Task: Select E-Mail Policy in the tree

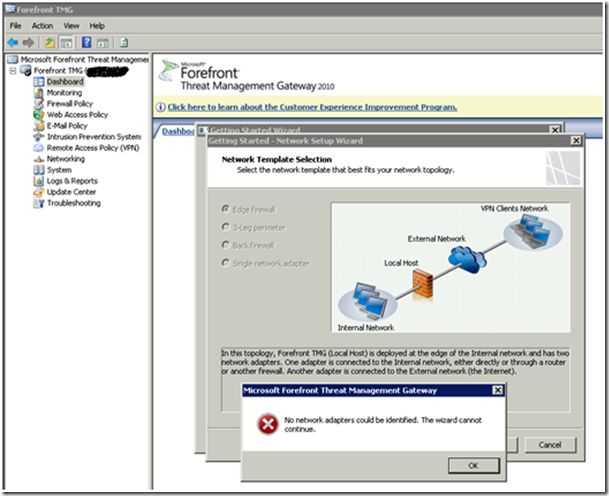Action: coord(67,126)
